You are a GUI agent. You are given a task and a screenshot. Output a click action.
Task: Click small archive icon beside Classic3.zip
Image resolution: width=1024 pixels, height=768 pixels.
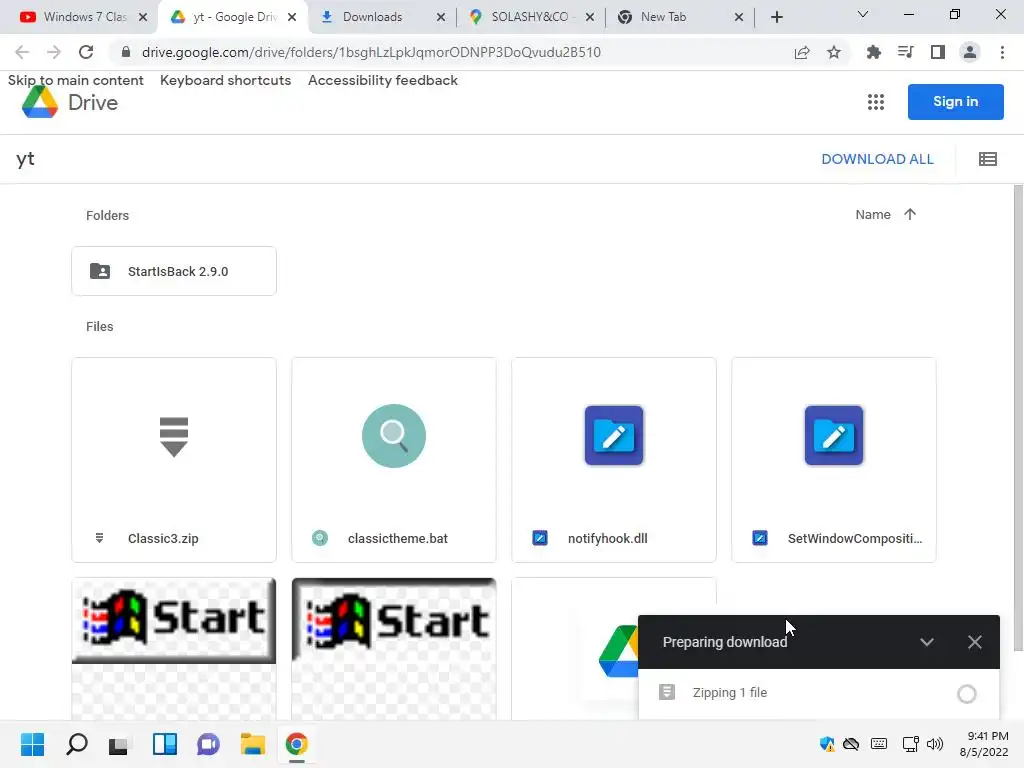pos(99,538)
